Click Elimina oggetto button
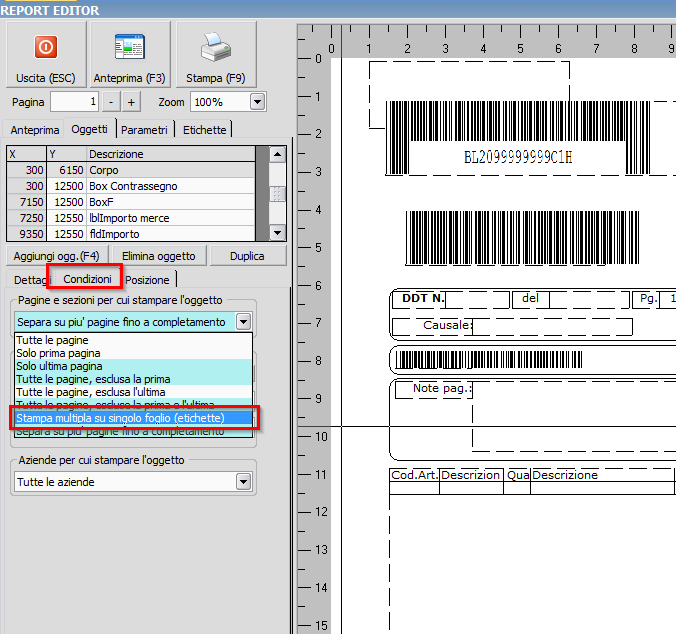Screen dimensions: 676x634 click(x=159, y=256)
